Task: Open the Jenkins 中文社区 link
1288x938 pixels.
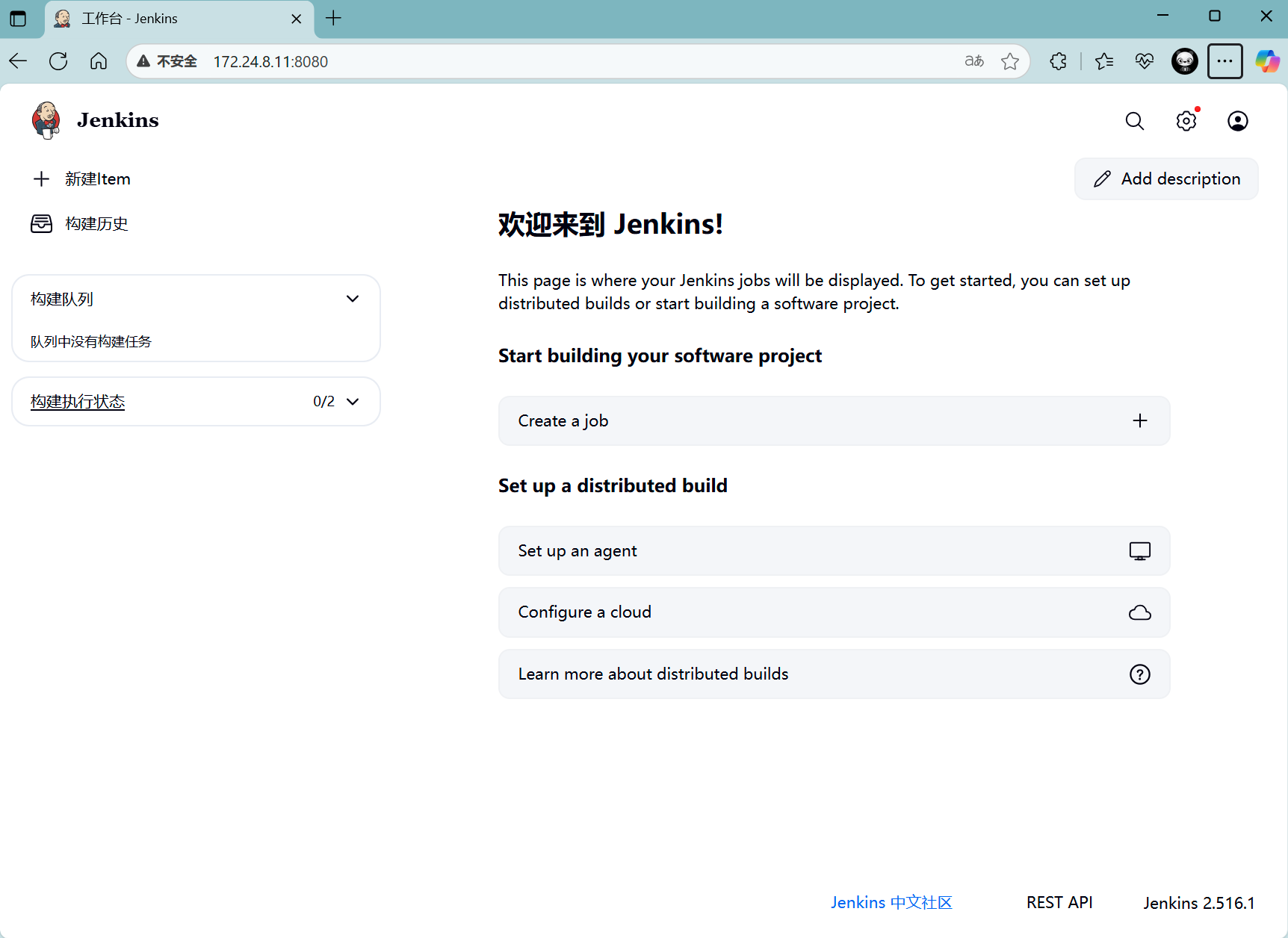Action: pyautogui.click(x=891, y=903)
